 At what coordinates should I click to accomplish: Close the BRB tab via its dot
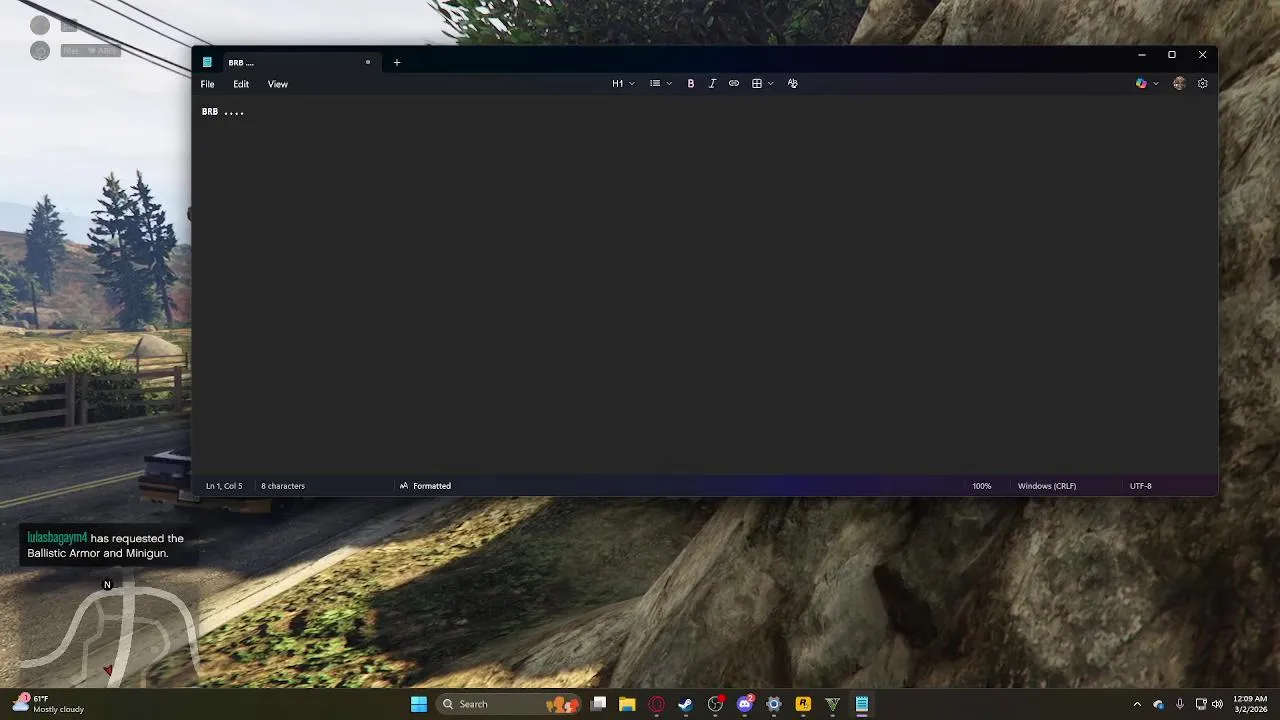368,63
